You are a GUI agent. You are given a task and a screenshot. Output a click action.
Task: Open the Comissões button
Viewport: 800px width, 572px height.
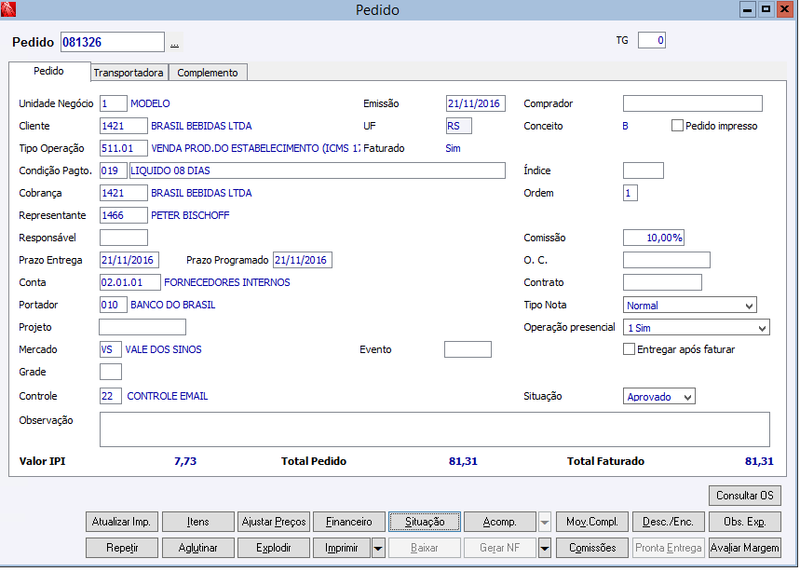[592, 548]
